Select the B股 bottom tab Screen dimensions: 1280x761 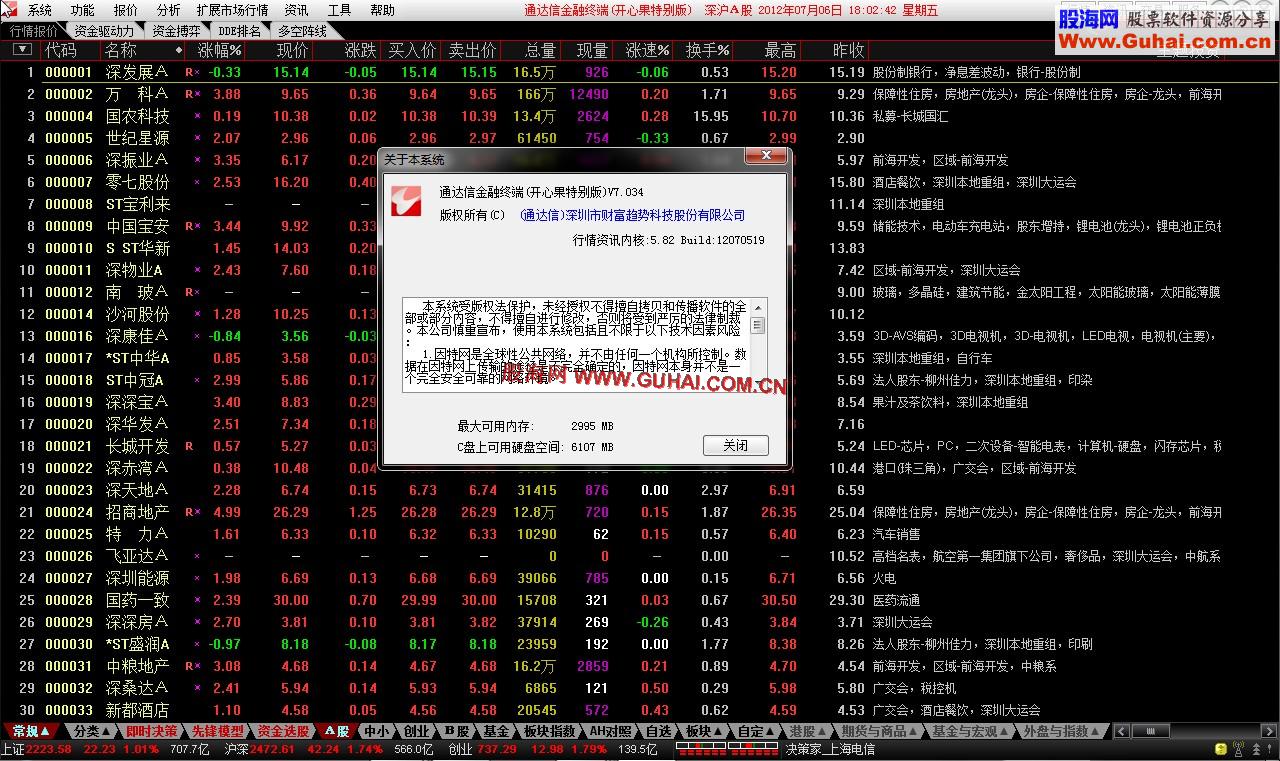pos(457,732)
